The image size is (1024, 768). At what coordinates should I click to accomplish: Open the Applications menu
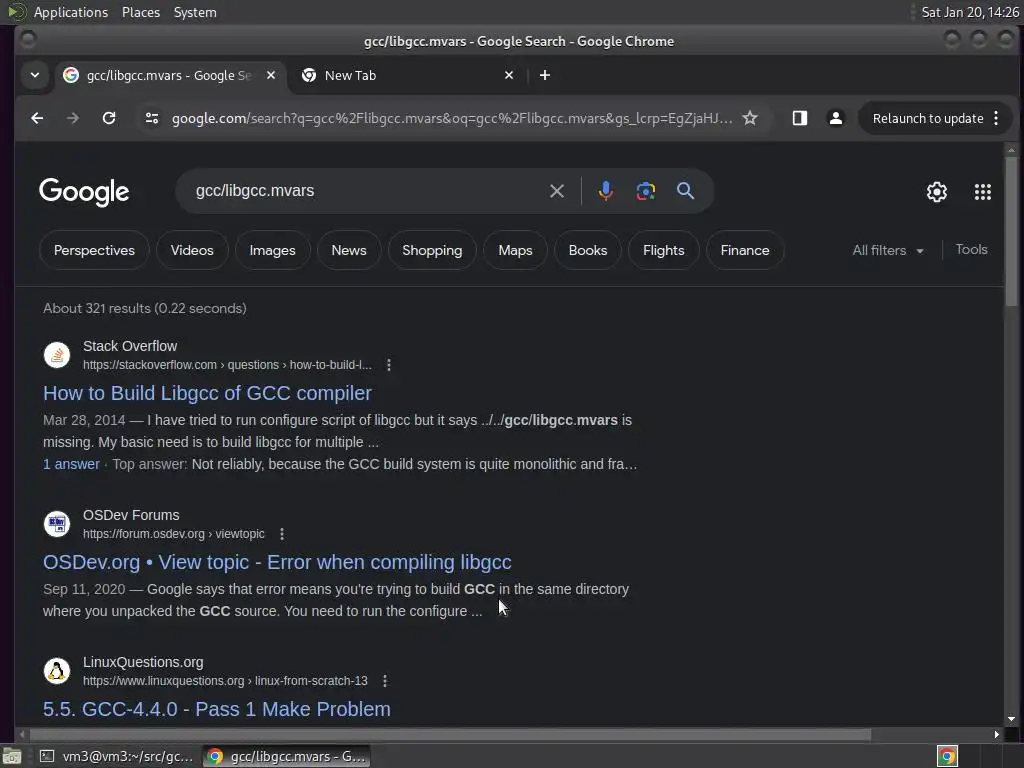coord(71,12)
